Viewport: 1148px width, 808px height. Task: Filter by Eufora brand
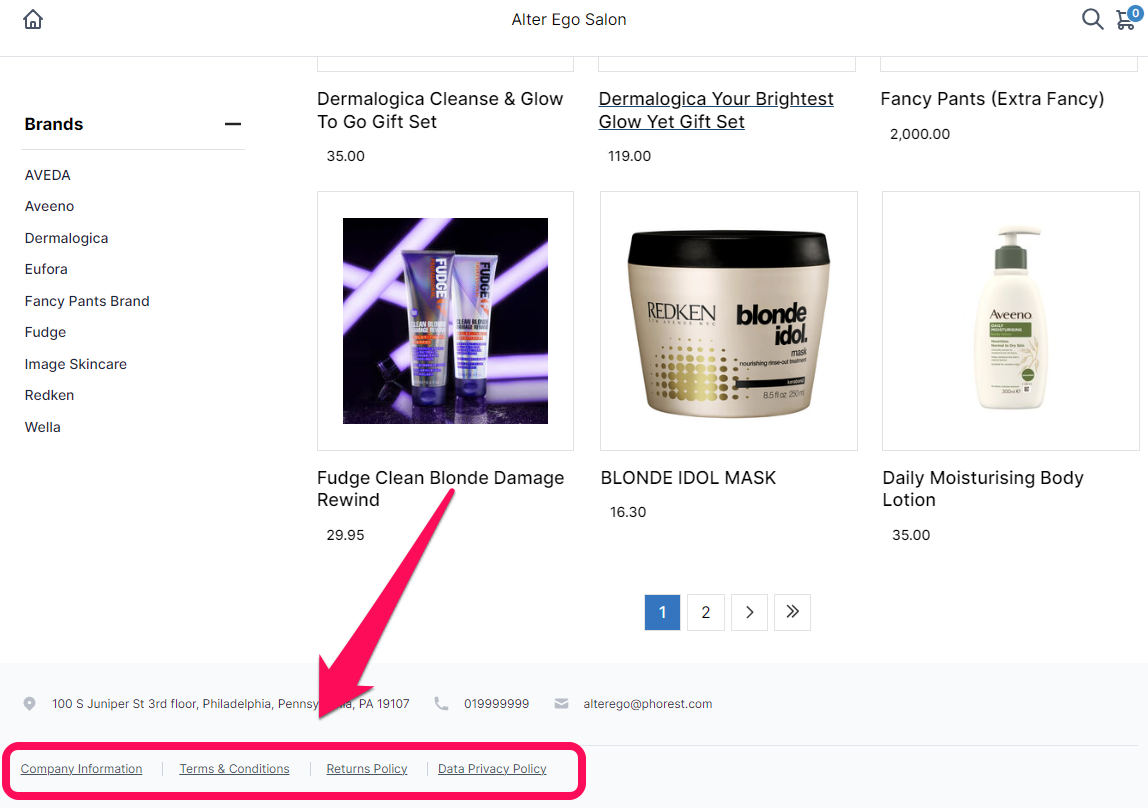[x=46, y=269]
